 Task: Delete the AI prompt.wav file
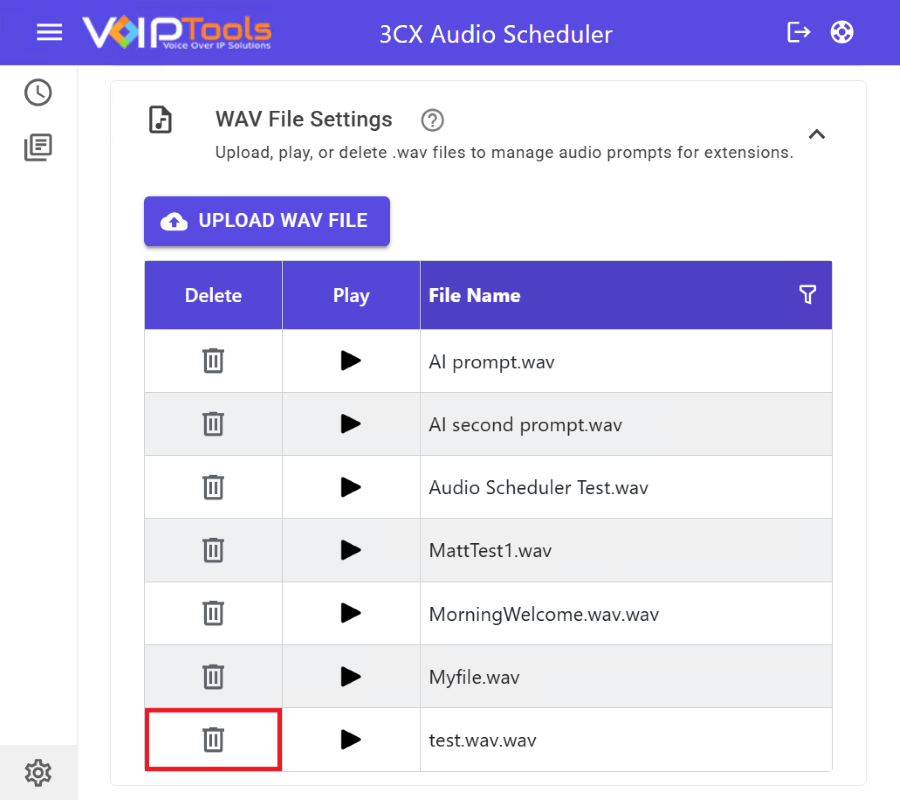[213, 361]
